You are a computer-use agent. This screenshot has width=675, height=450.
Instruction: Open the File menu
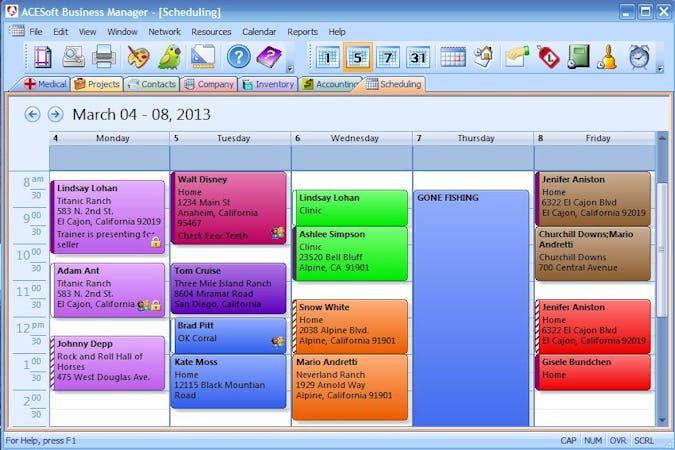tap(36, 32)
